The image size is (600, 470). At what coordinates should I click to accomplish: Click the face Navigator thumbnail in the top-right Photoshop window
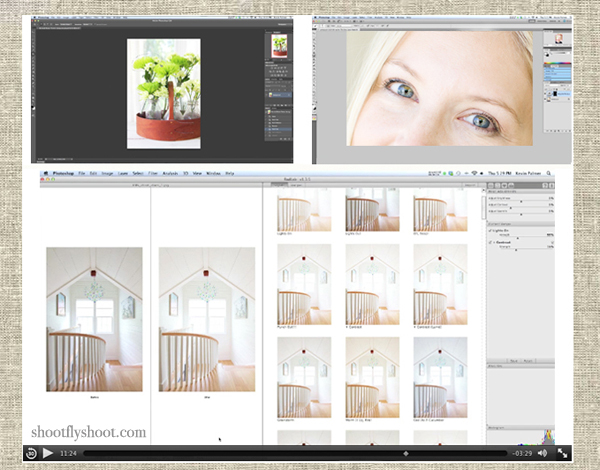click(559, 38)
